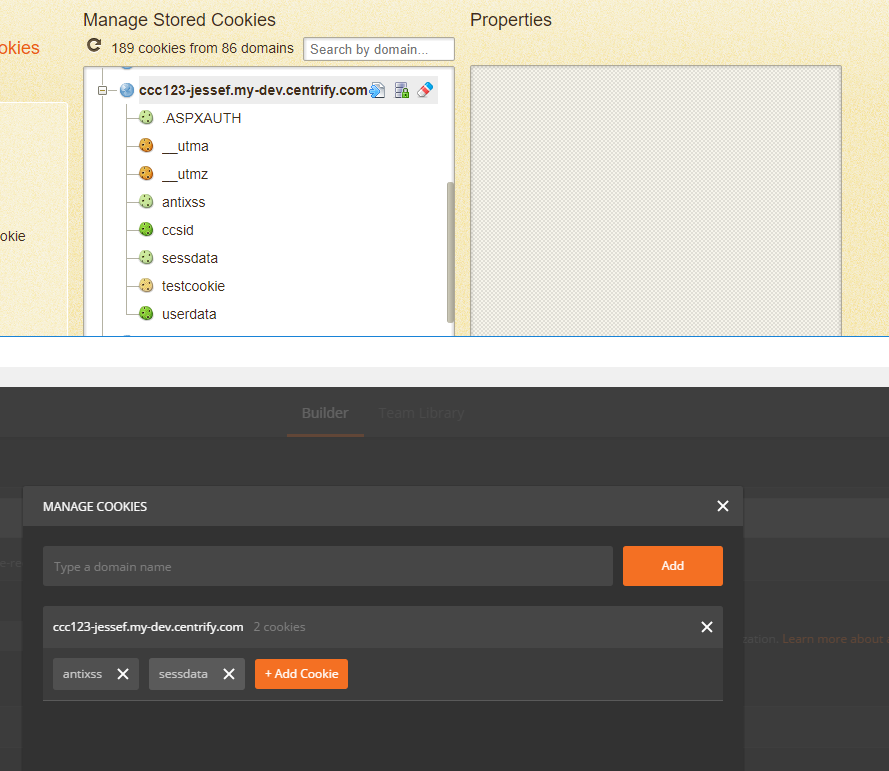The height and width of the screenshot is (771, 889).
Task: Select the userdata cookie in the tree
Action: 189,313
